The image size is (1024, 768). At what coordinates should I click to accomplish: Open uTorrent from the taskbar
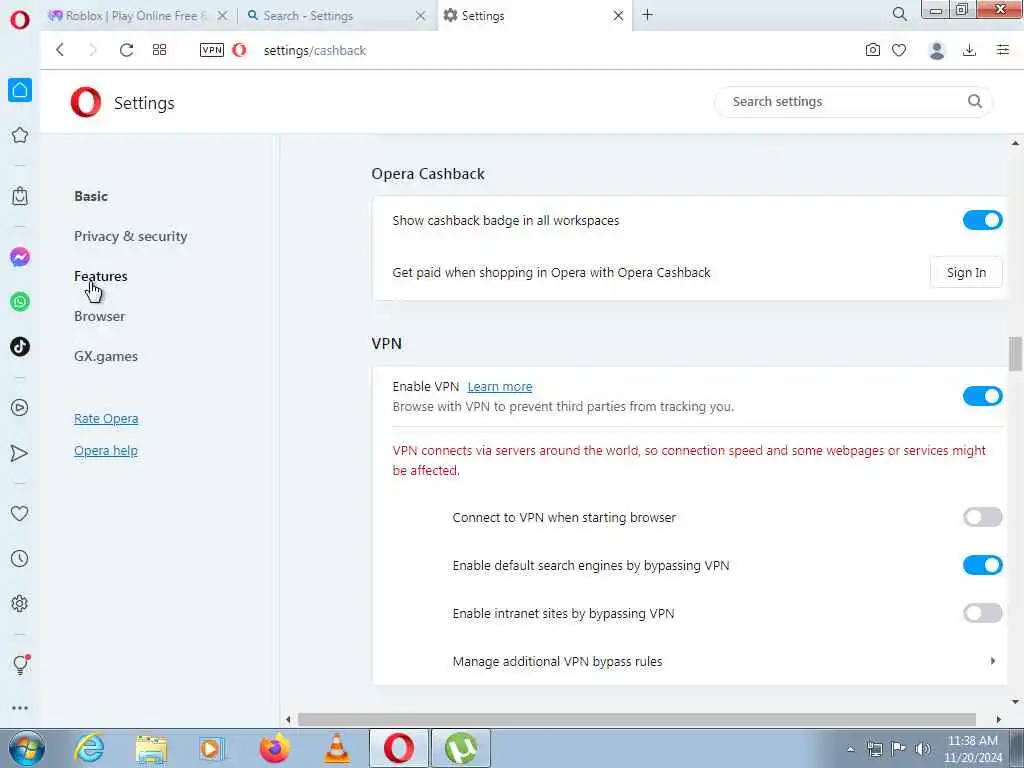[461, 748]
